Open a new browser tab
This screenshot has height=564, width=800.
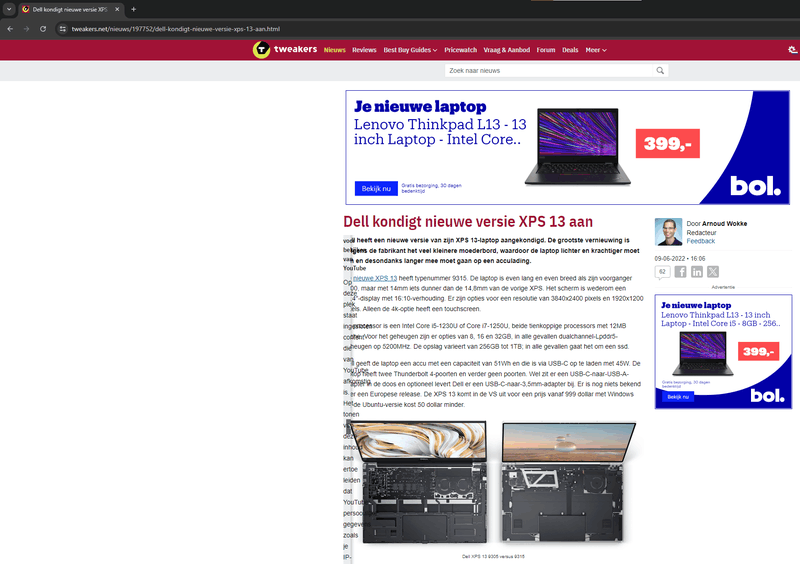tap(134, 9)
